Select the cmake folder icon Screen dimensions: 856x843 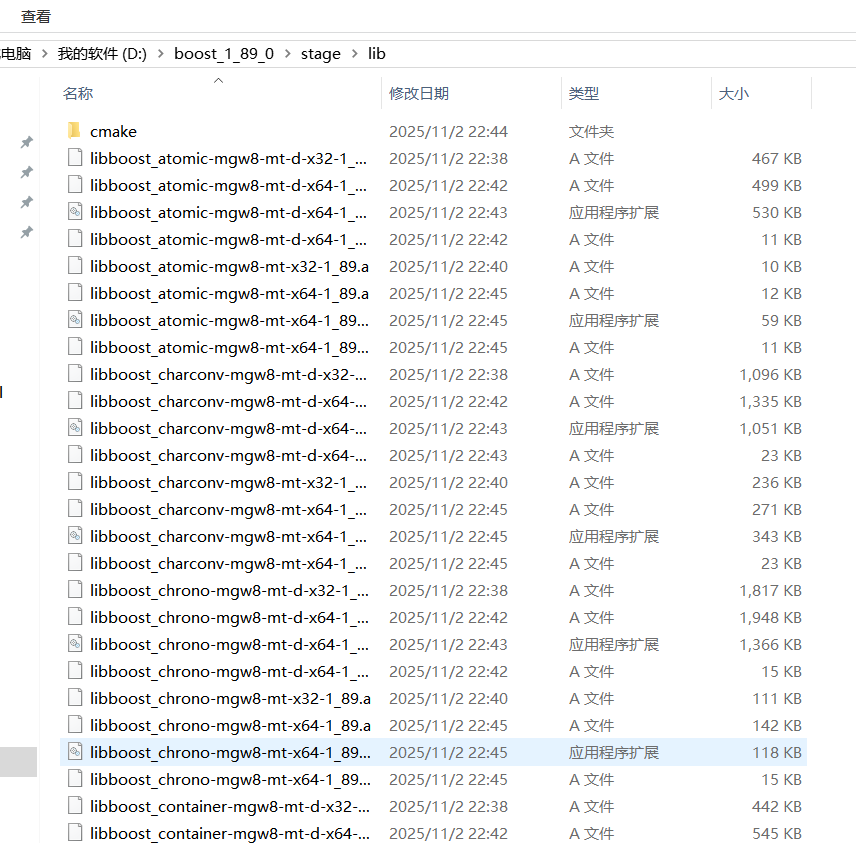[75, 131]
